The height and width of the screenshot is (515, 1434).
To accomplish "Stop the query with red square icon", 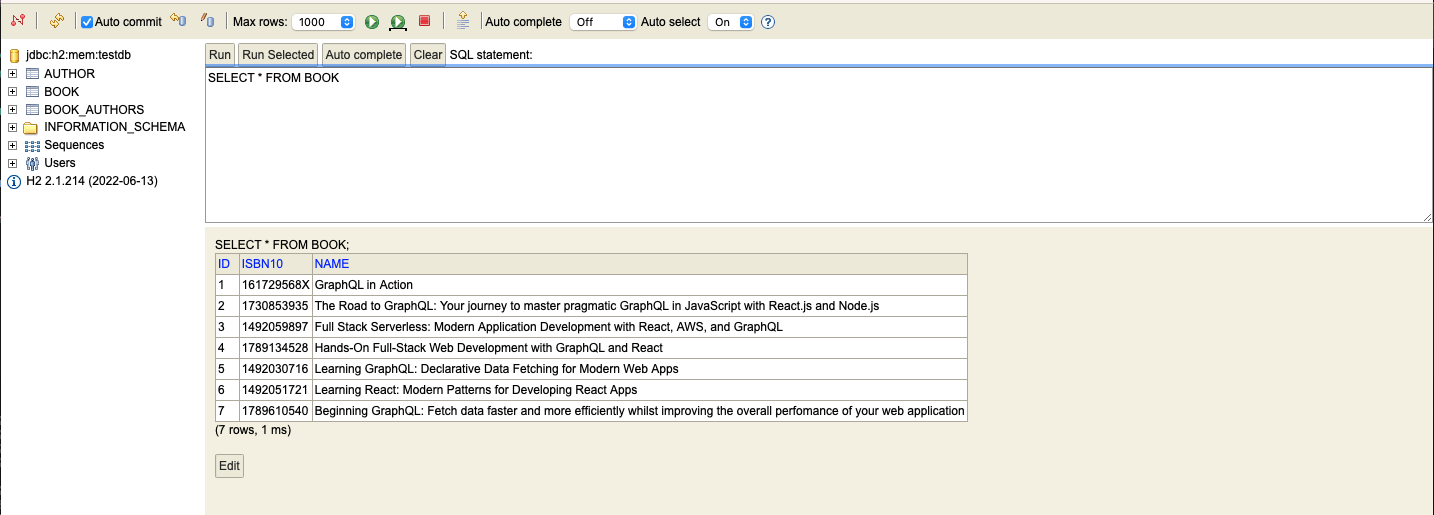I will click(425, 21).
